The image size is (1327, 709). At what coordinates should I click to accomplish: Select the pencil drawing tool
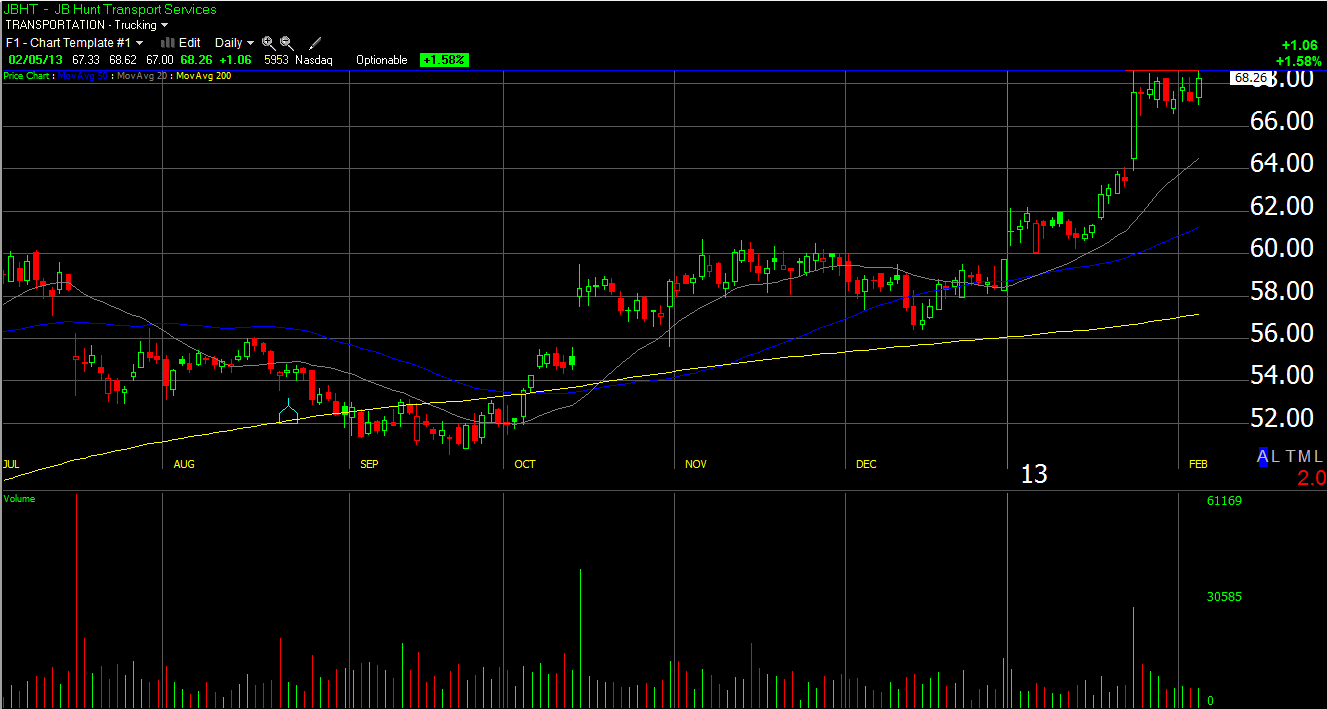click(x=315, y=43)
